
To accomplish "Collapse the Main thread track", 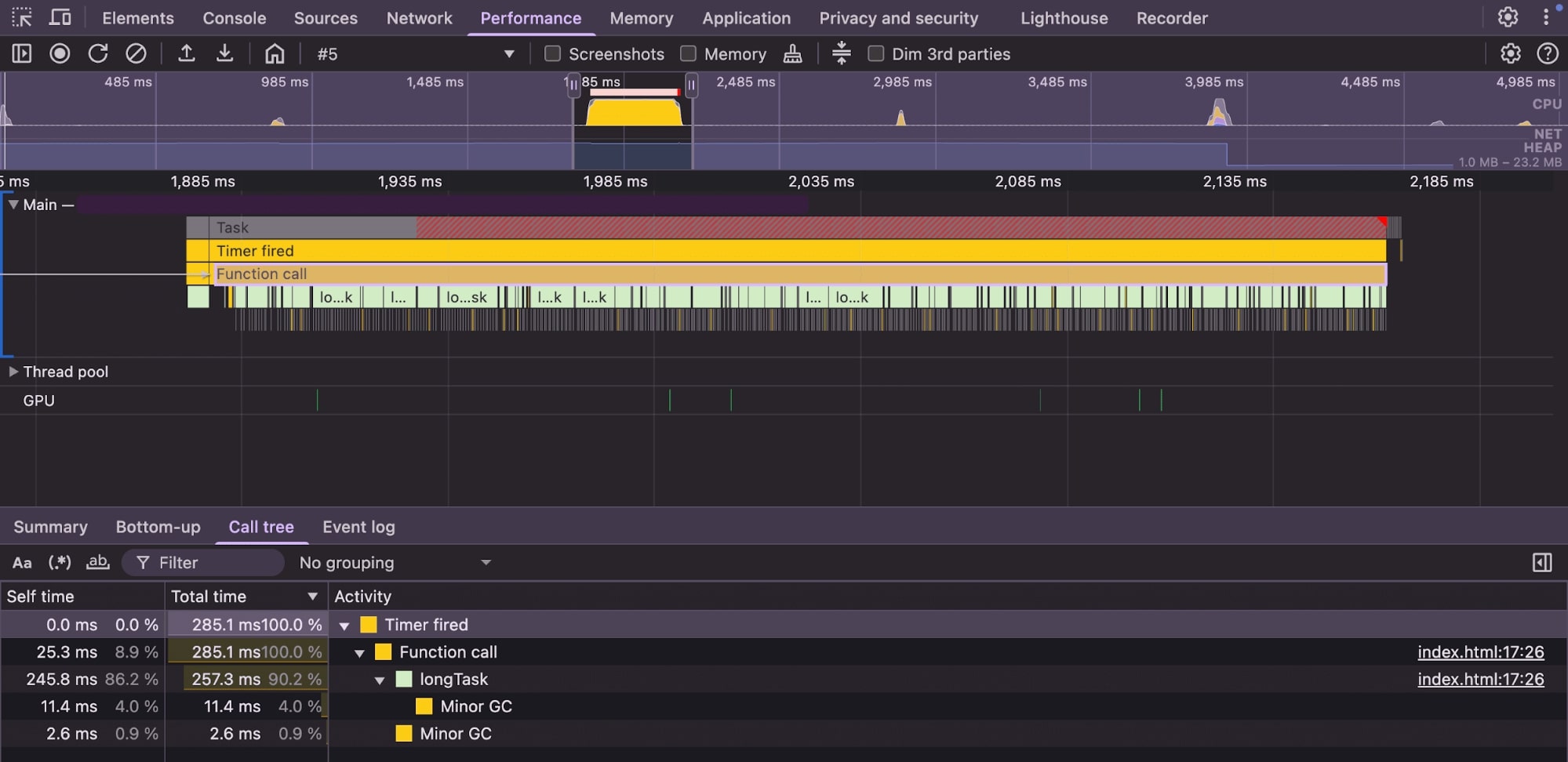I will coord(13,204).
